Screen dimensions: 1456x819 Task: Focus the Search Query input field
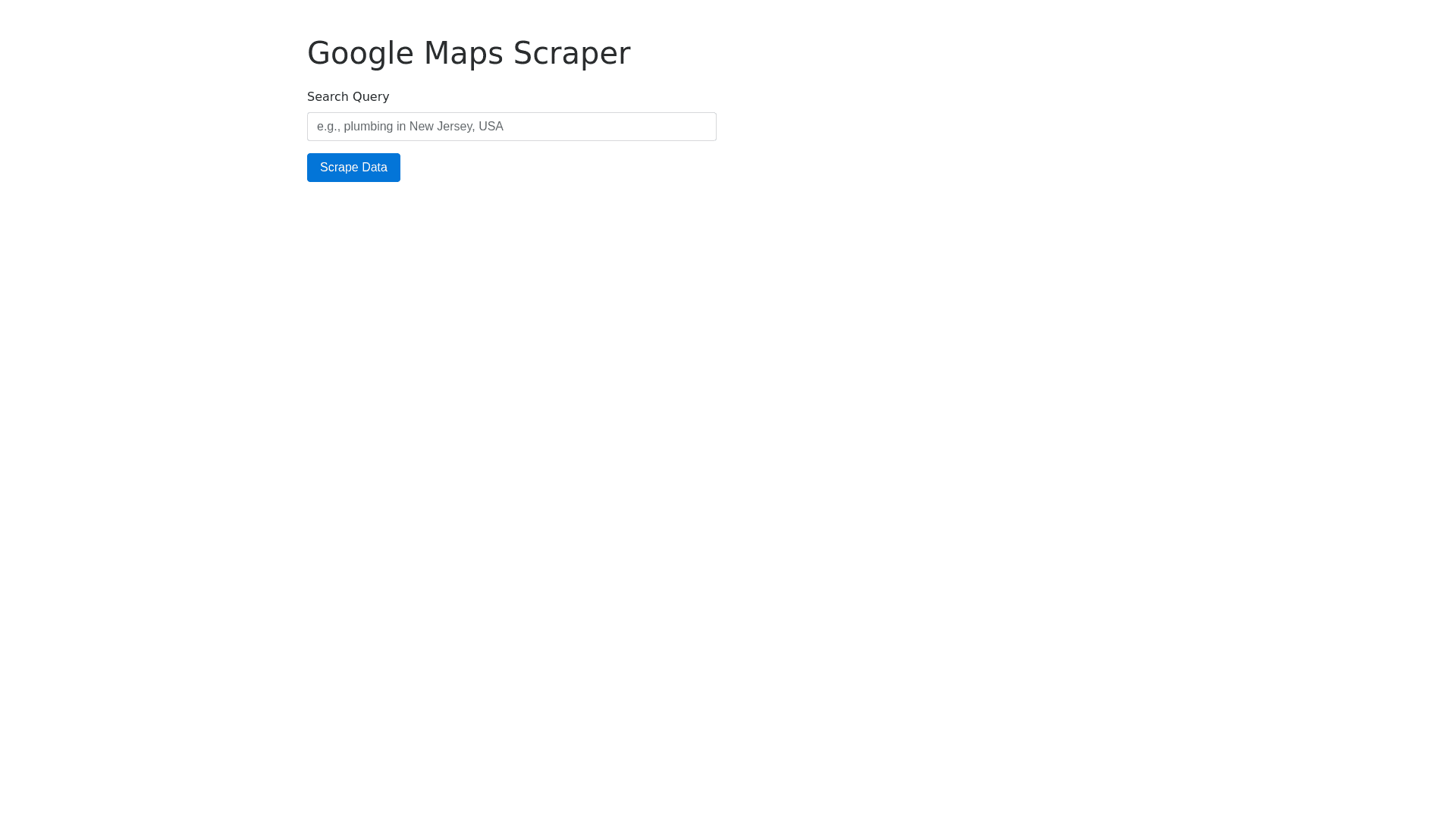[512, 127]
